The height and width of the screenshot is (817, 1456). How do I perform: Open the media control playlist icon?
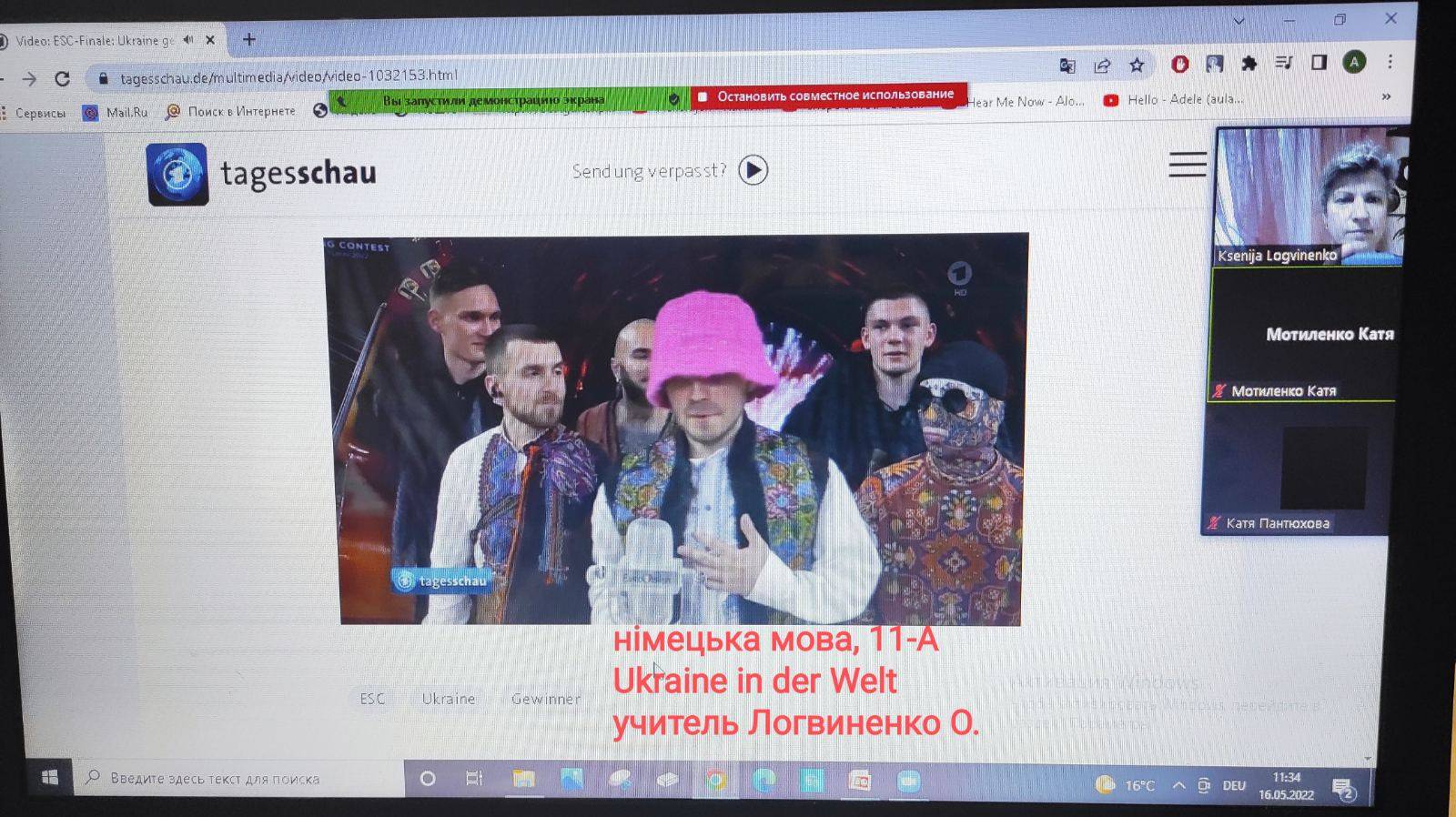pos(1283,63)
